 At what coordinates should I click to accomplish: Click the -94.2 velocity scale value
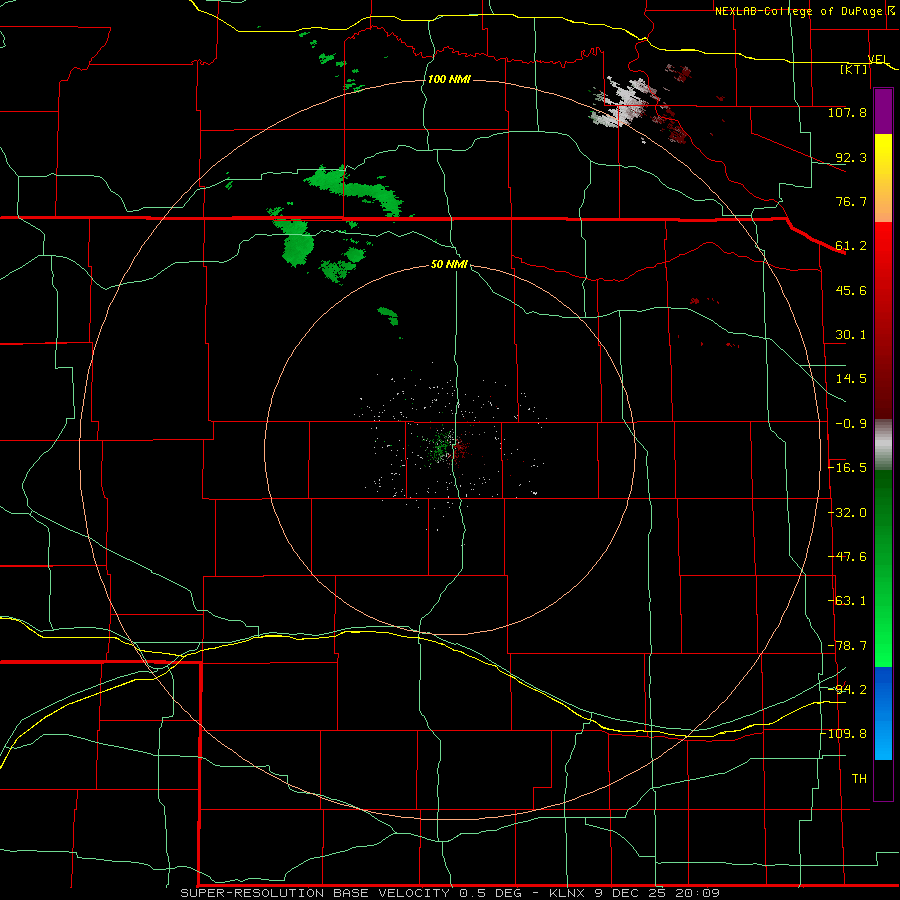847,689
